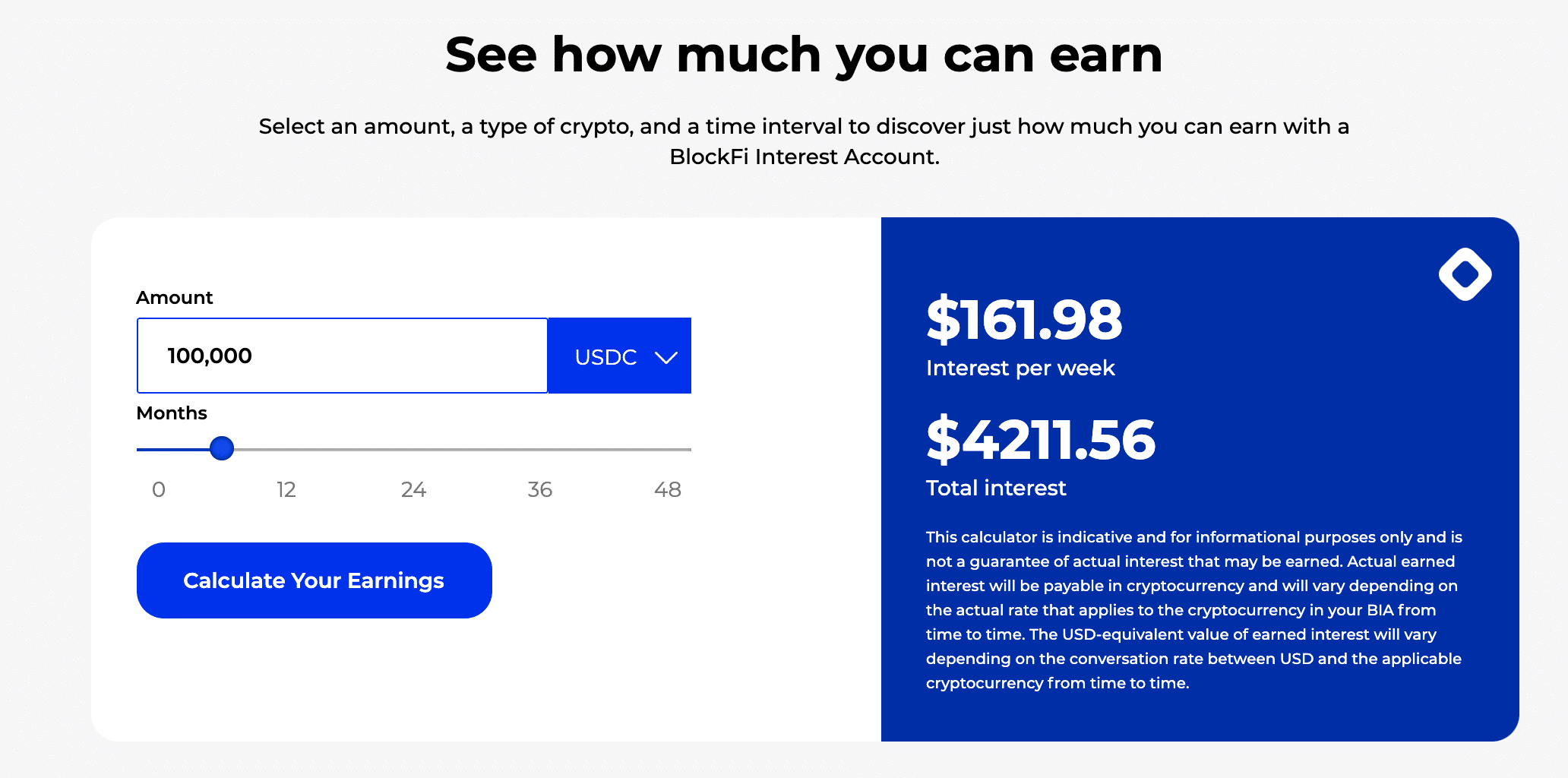Click the 12 mark under the slider
The image size is (1568, 778).
coord(286,490)
